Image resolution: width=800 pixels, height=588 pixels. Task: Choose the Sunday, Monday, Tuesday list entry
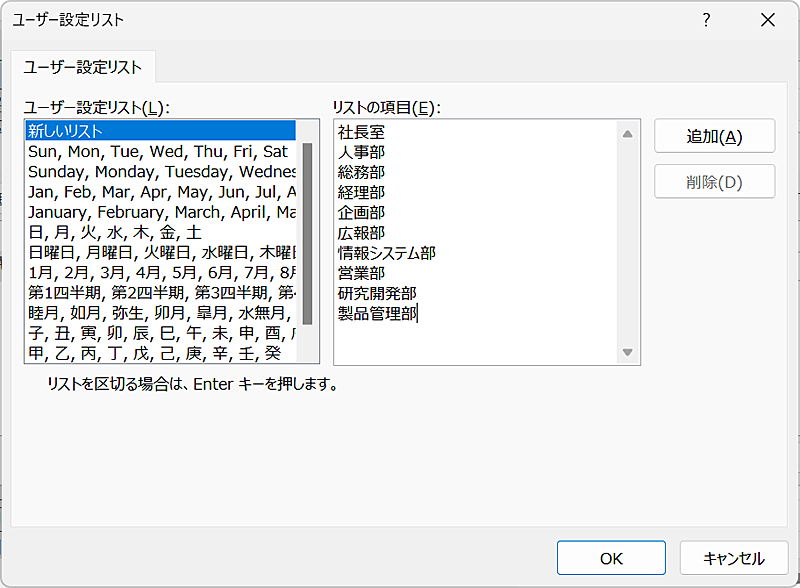[x=160, y=172]
